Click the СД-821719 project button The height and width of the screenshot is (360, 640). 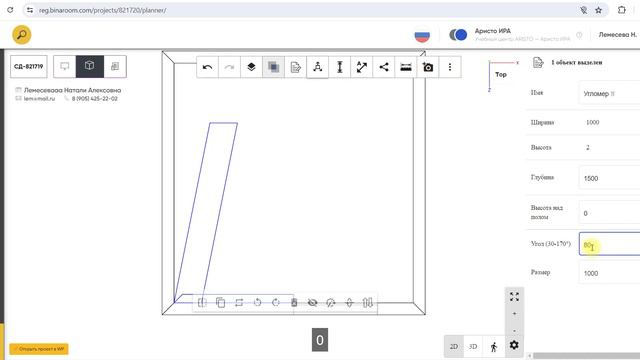click(29, 66)
